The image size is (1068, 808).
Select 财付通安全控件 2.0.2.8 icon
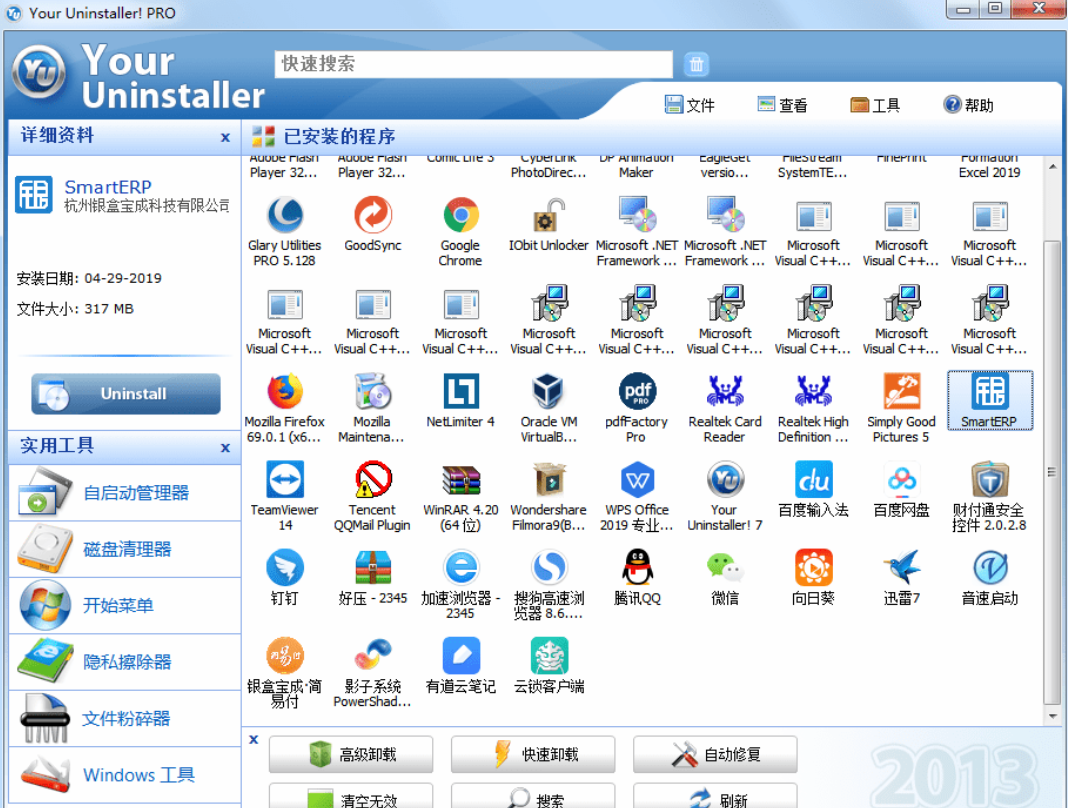pos(990,480)
